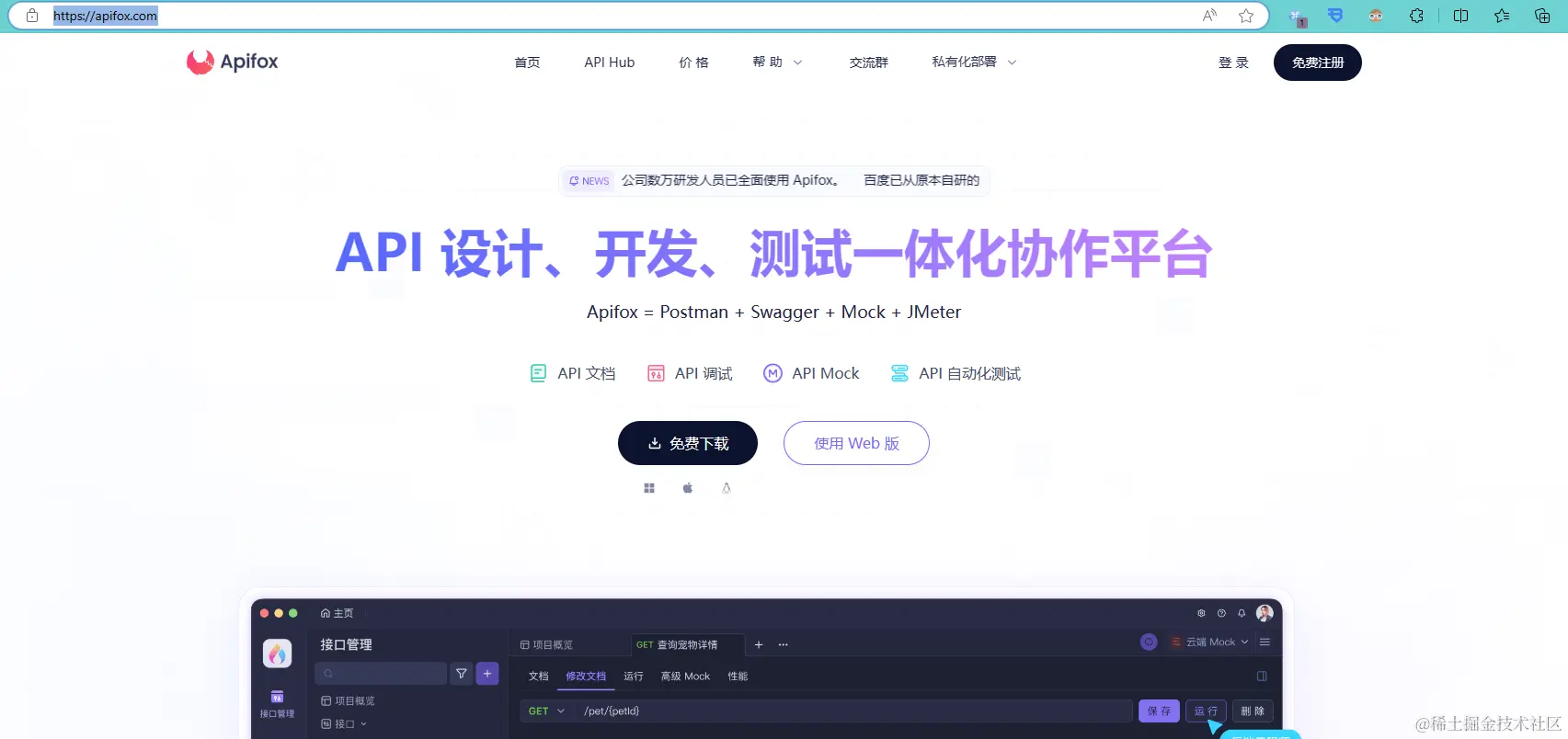Open the NEWS banner announcement
The width and height of the screenshot is (1568, 739).
pos(773,180)
